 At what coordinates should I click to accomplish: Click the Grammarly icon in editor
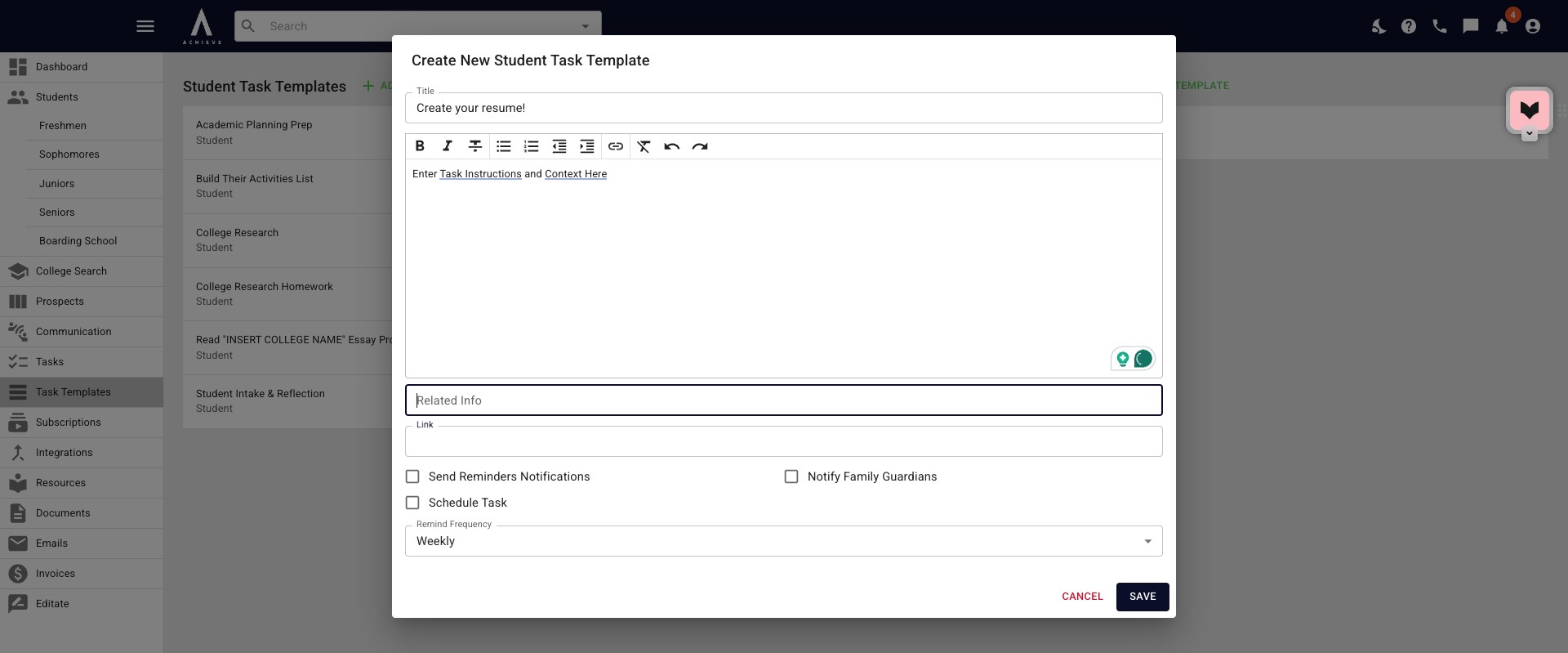1143,358
